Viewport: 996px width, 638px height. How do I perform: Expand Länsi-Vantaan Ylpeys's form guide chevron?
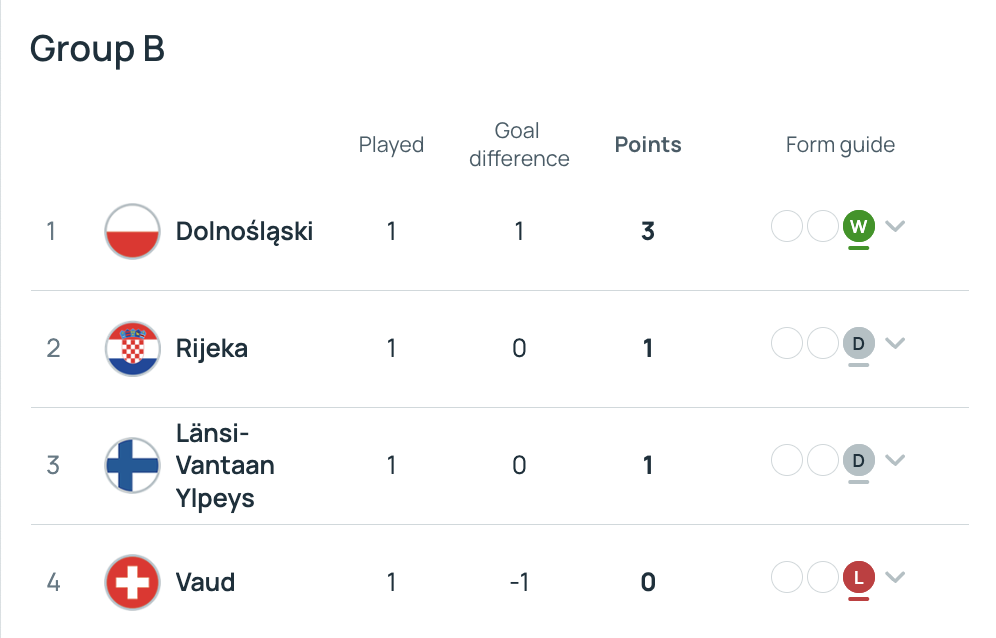(x=895, y=460)
